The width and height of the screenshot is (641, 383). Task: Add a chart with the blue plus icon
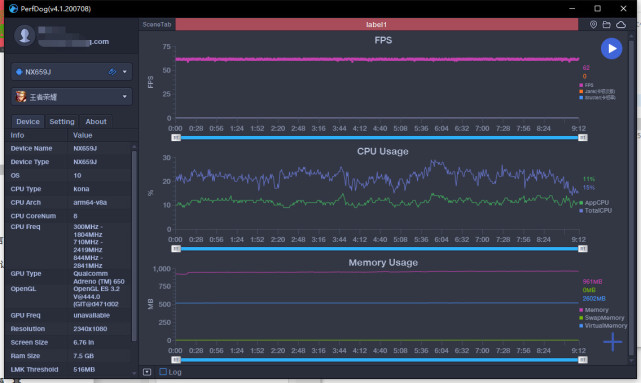[612, 342]
